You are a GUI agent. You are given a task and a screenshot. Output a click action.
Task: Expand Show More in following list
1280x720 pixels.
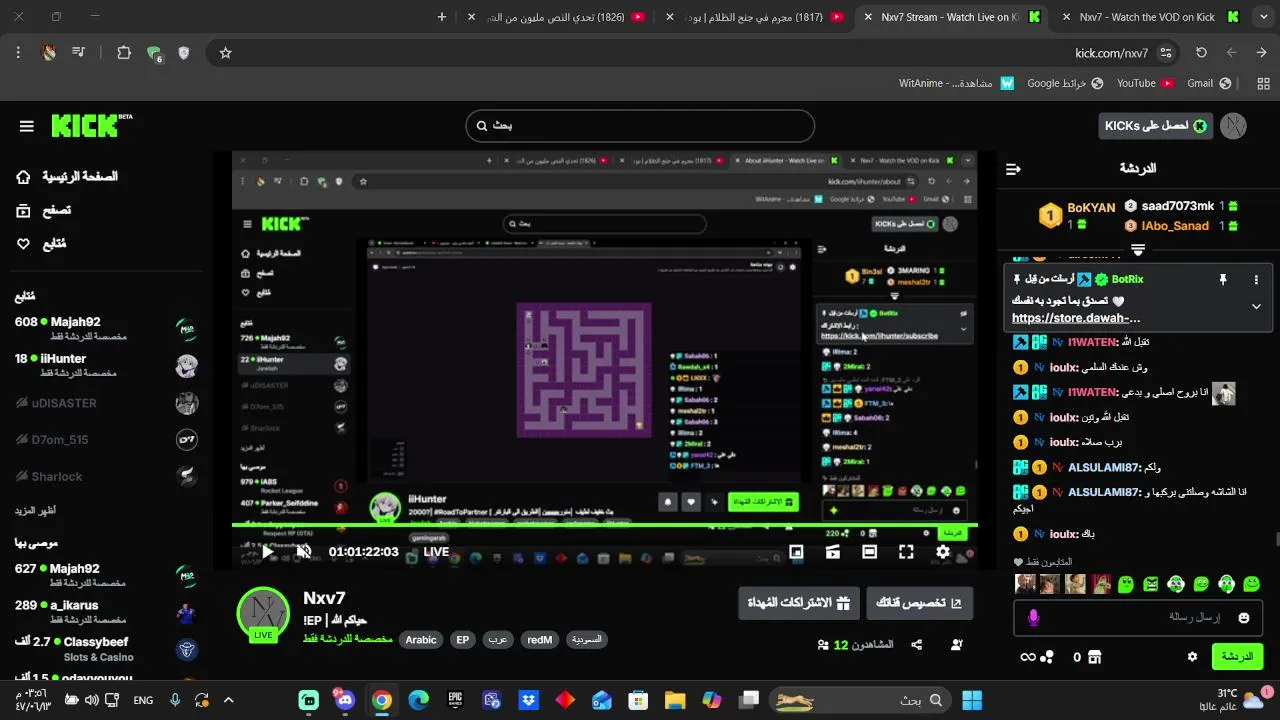[x=35, y=510]
